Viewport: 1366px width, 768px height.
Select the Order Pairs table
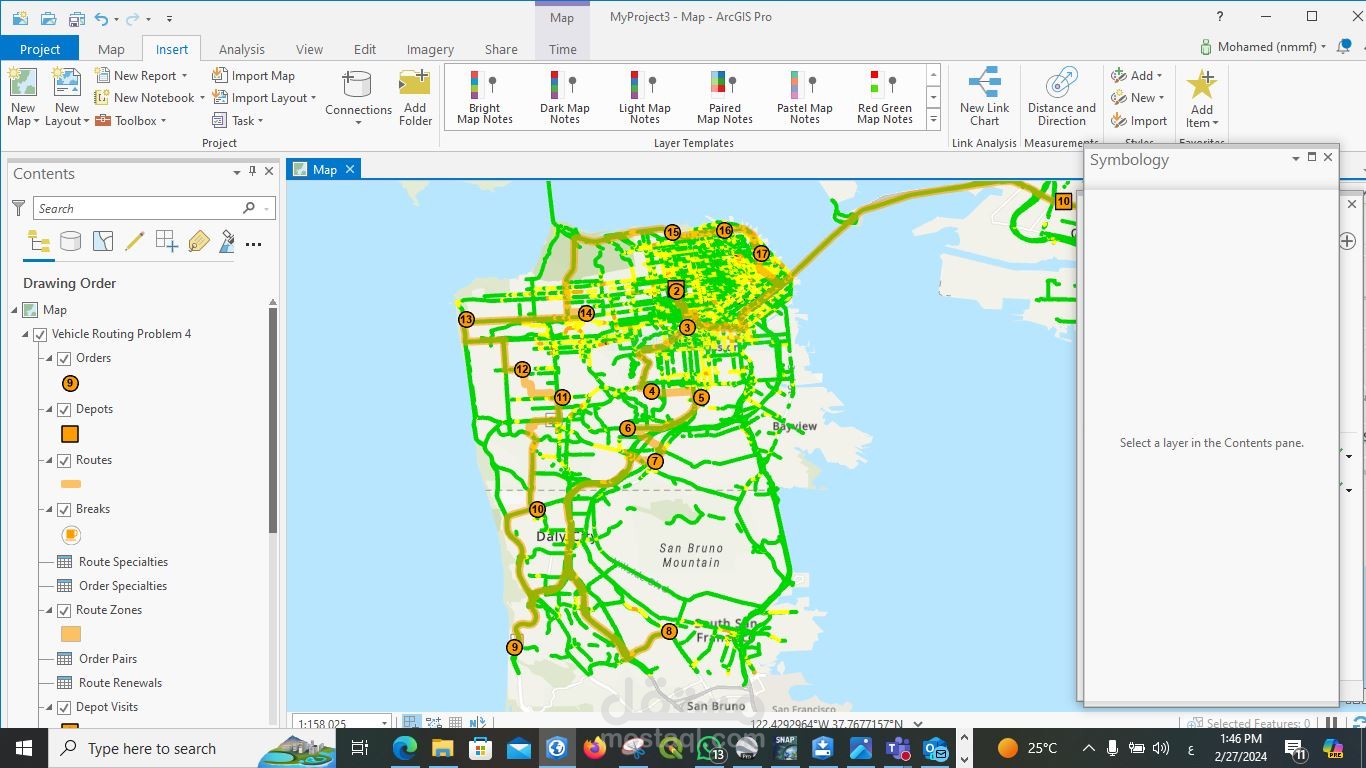(x=108, y=659)
